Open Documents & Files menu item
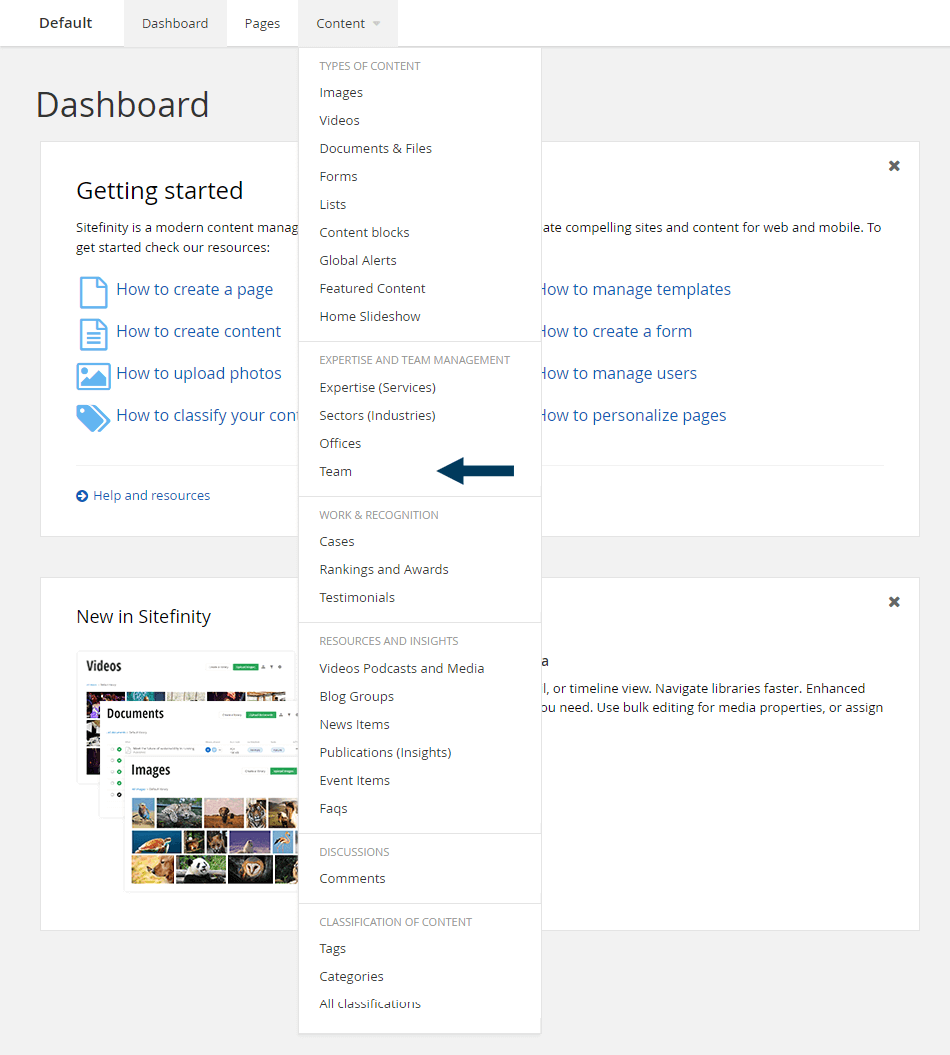This screenshot has width=950, height=1055. point(375,149)
